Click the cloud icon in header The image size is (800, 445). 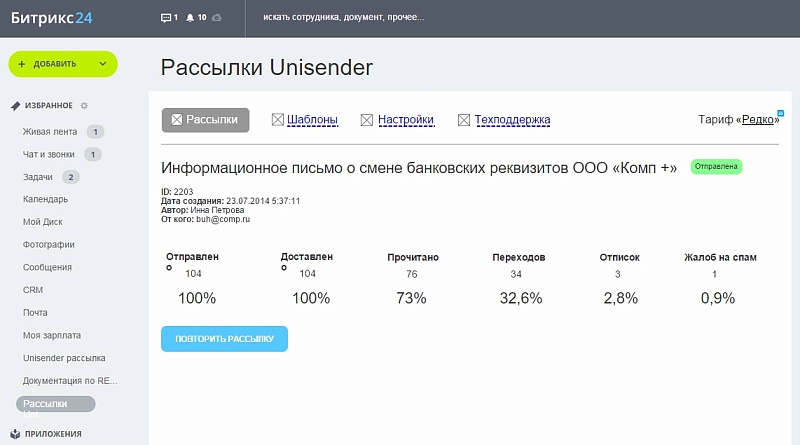click(x=218, y=18)
